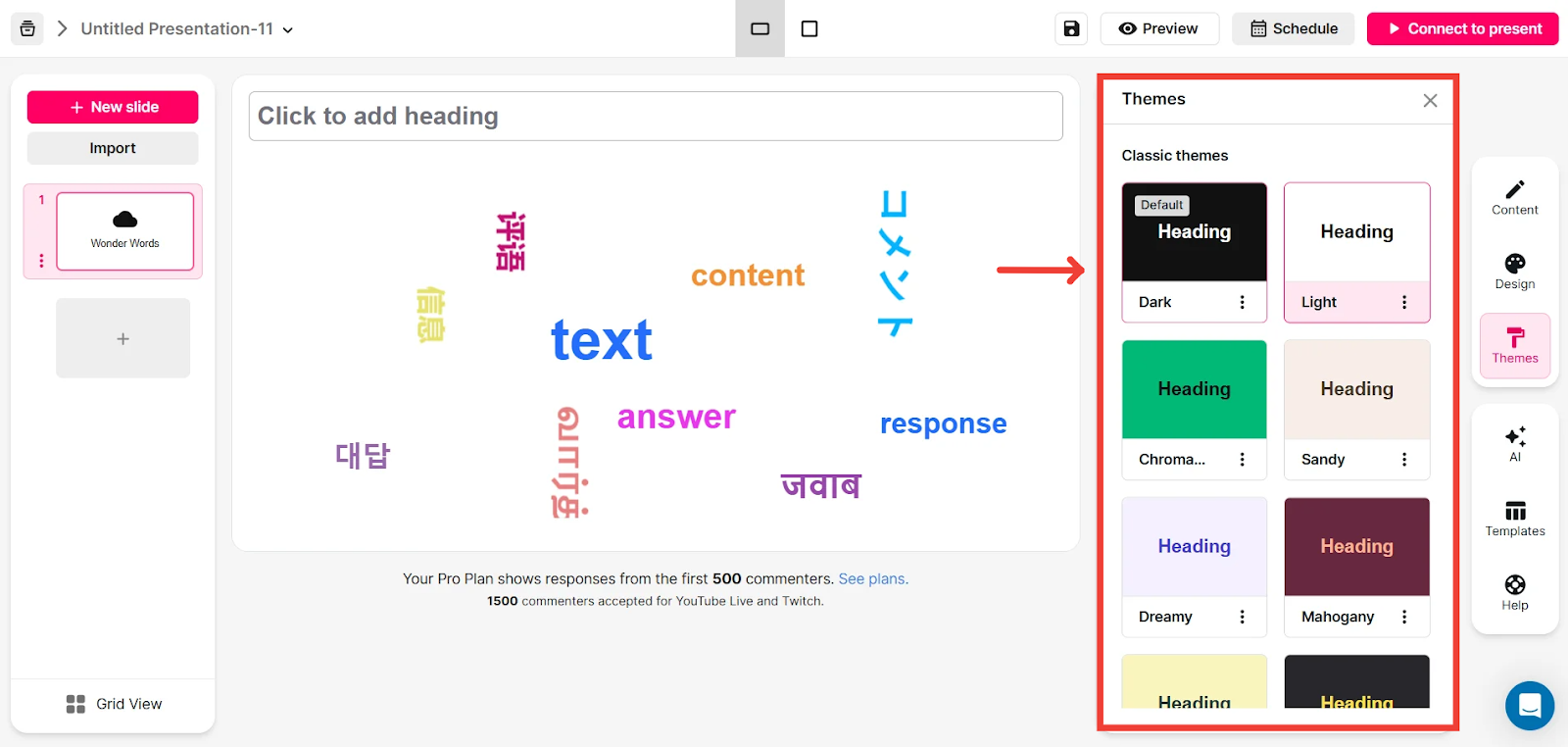
Task: Open Mahogany theme options menu
Action: [1404, 617]
